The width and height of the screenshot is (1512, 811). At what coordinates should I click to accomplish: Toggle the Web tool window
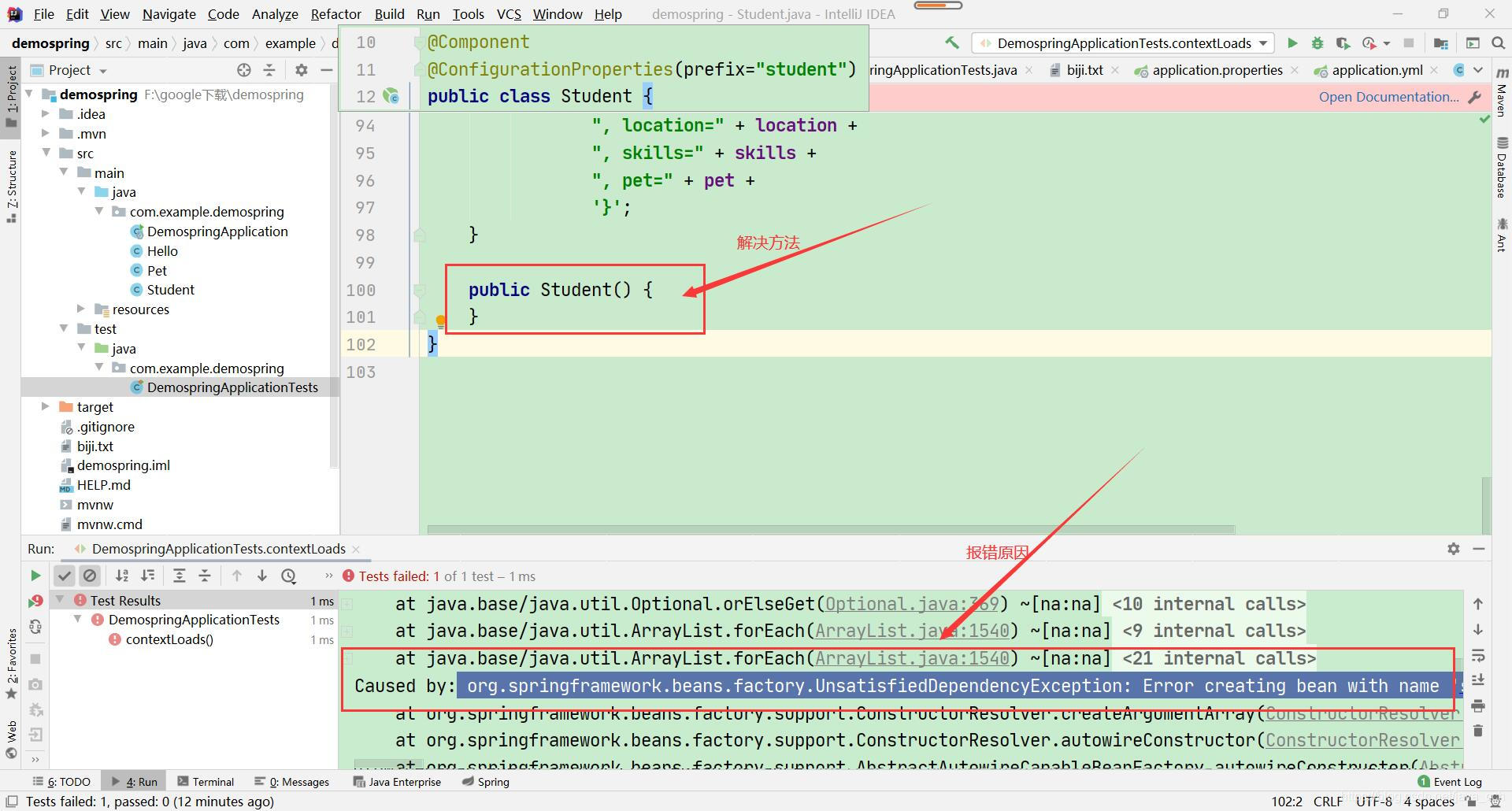11,739
